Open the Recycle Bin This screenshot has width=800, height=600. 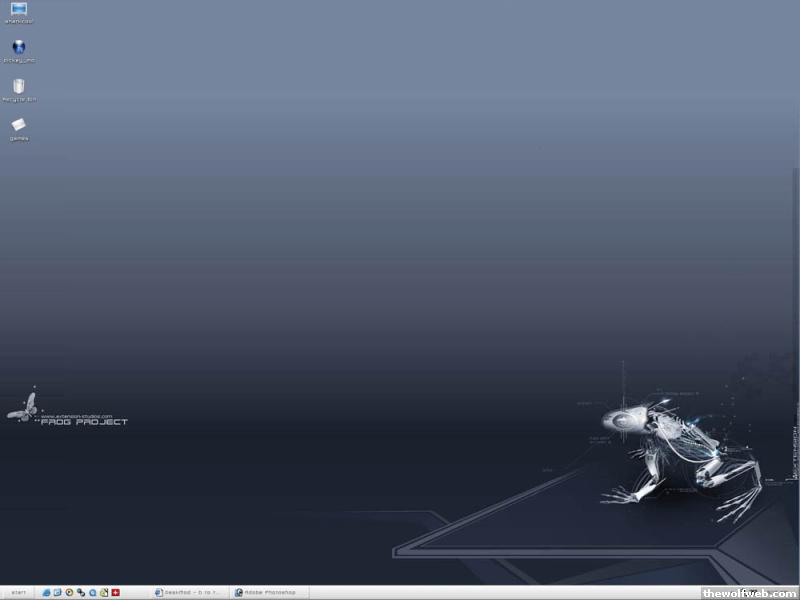click(x=19, y=87)
